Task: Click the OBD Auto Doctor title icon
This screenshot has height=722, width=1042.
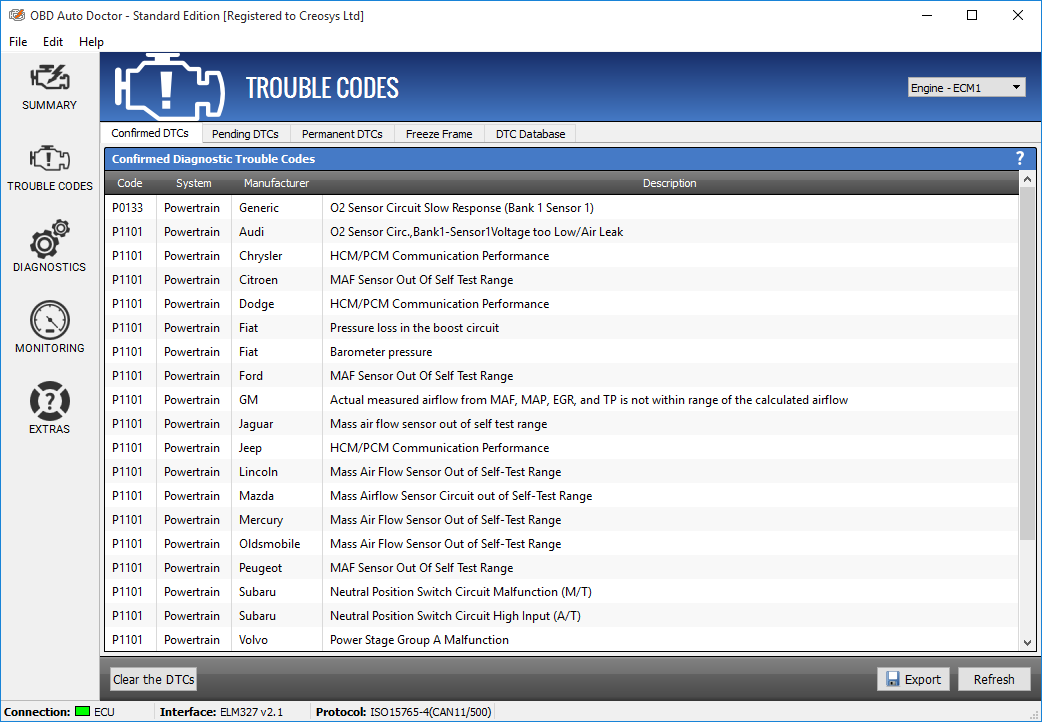Action: click(17, 15)
